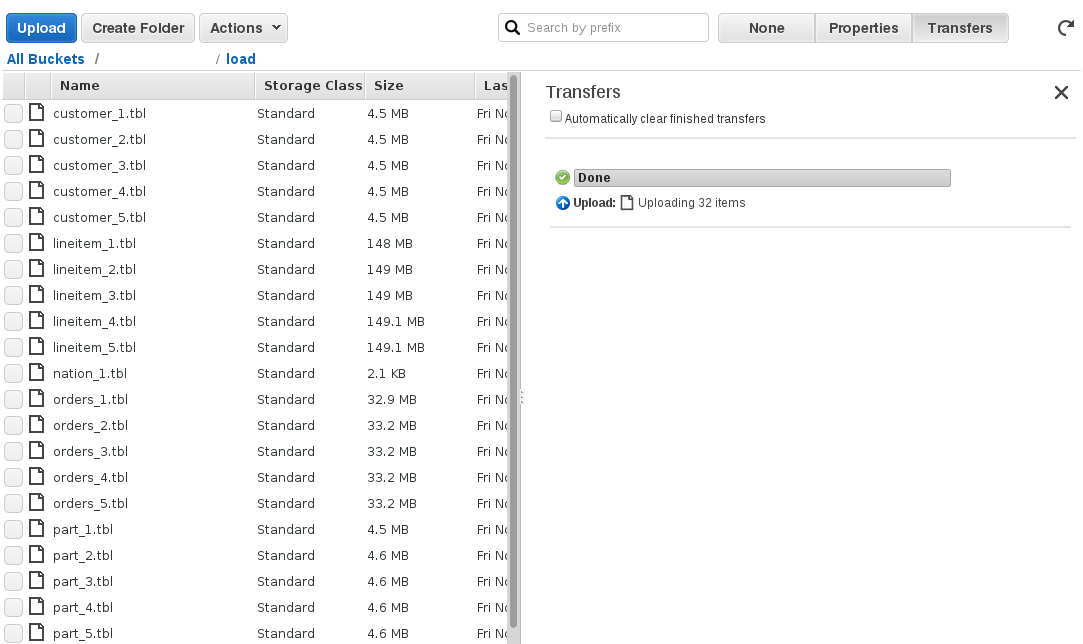
Task: Select the None view tab
Action: [x=766, y=28]
